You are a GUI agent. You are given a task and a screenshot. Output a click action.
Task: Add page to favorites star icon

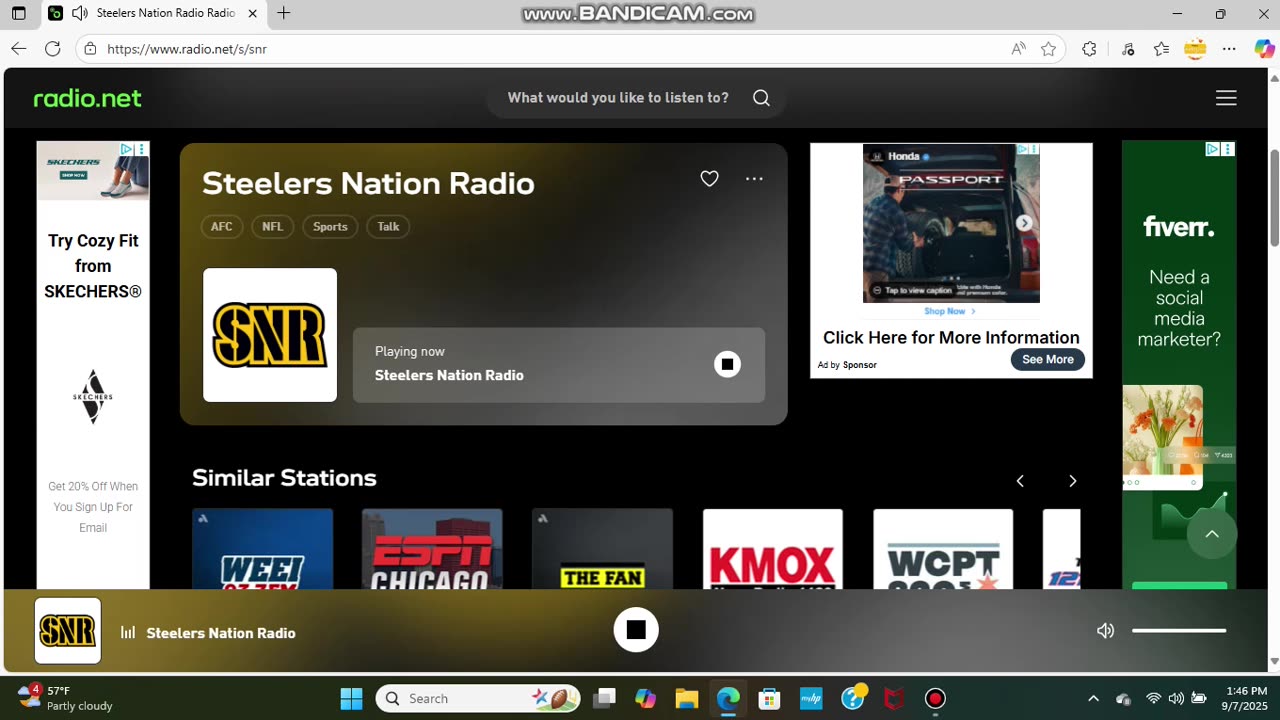1048,49
